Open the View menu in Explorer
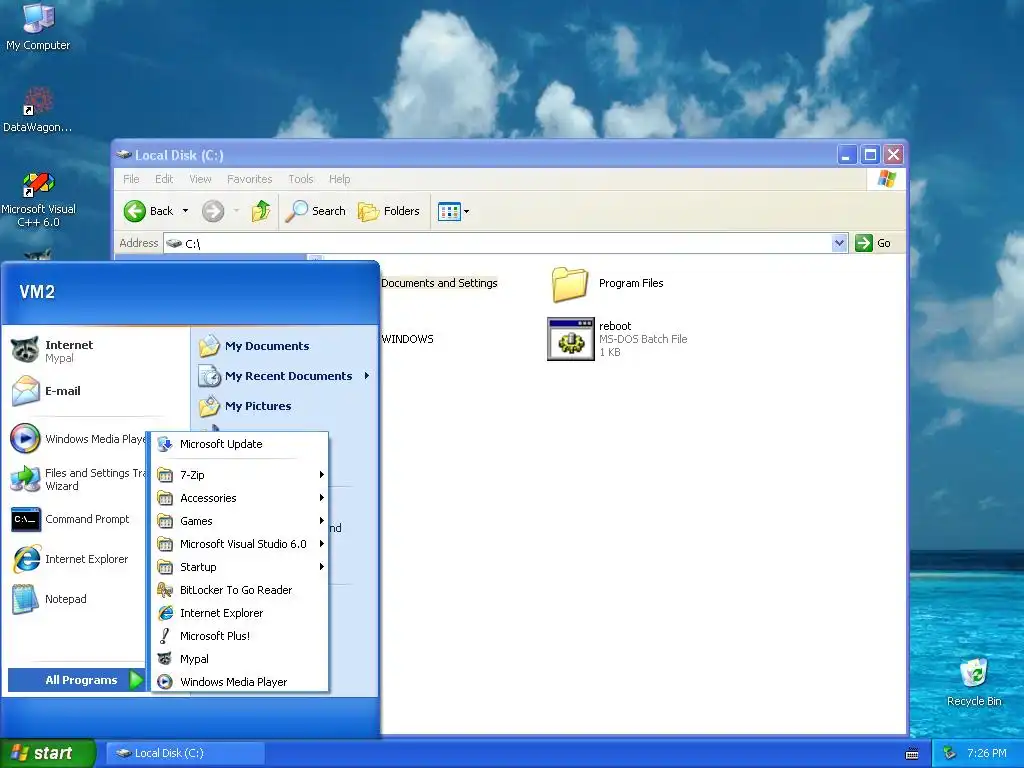Viewport: 1024px width, 768px height. coord(200,179)
